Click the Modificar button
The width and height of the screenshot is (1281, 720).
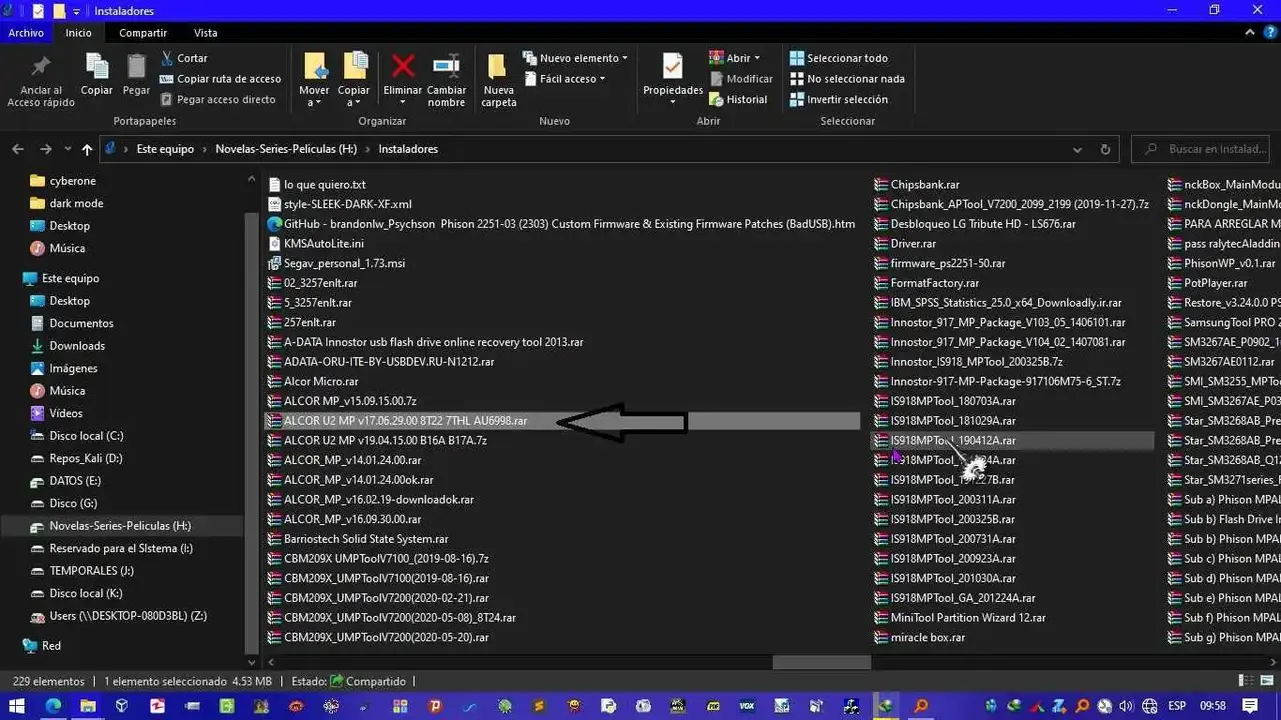point(741,79)
